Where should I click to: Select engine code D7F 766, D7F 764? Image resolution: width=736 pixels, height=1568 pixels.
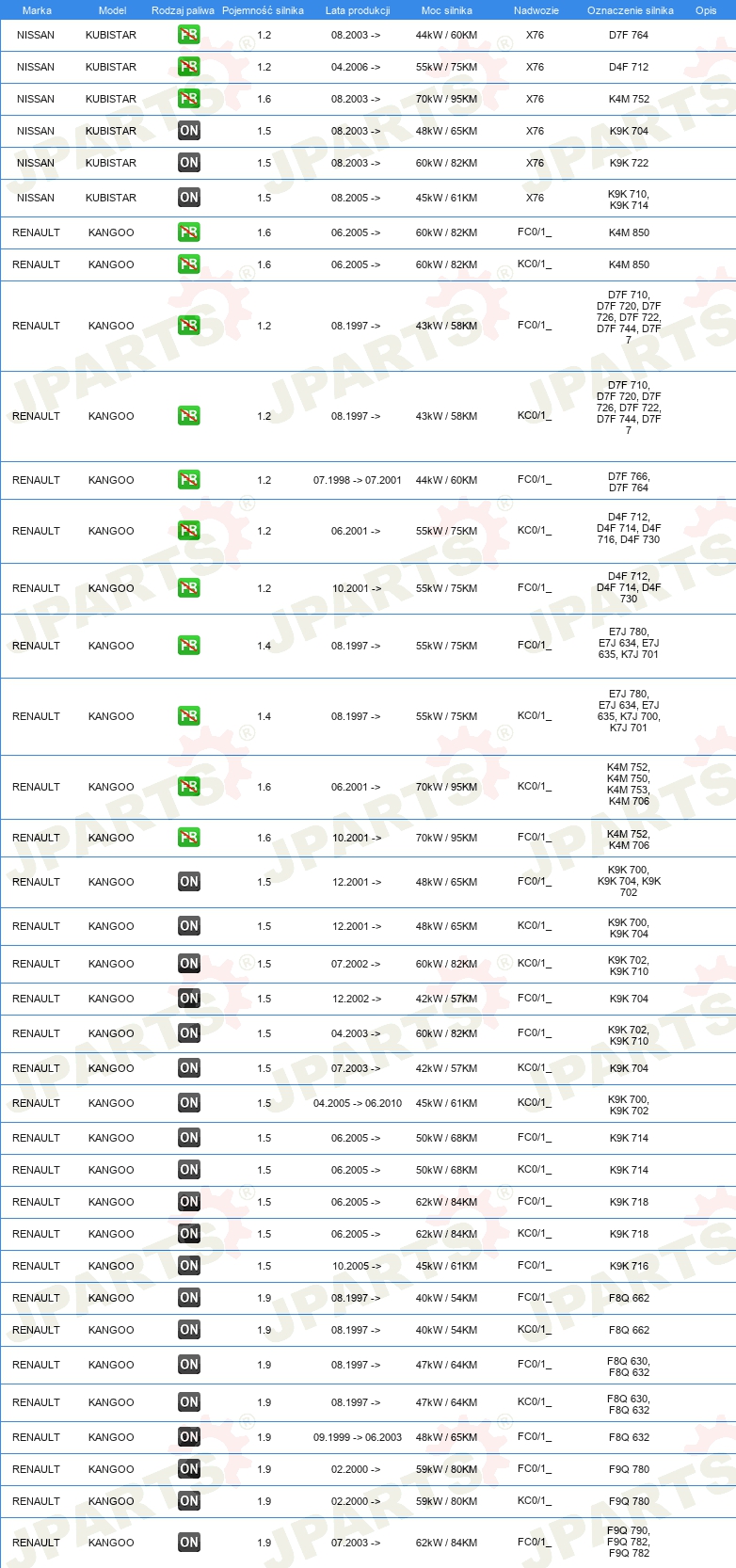[629, 482]
